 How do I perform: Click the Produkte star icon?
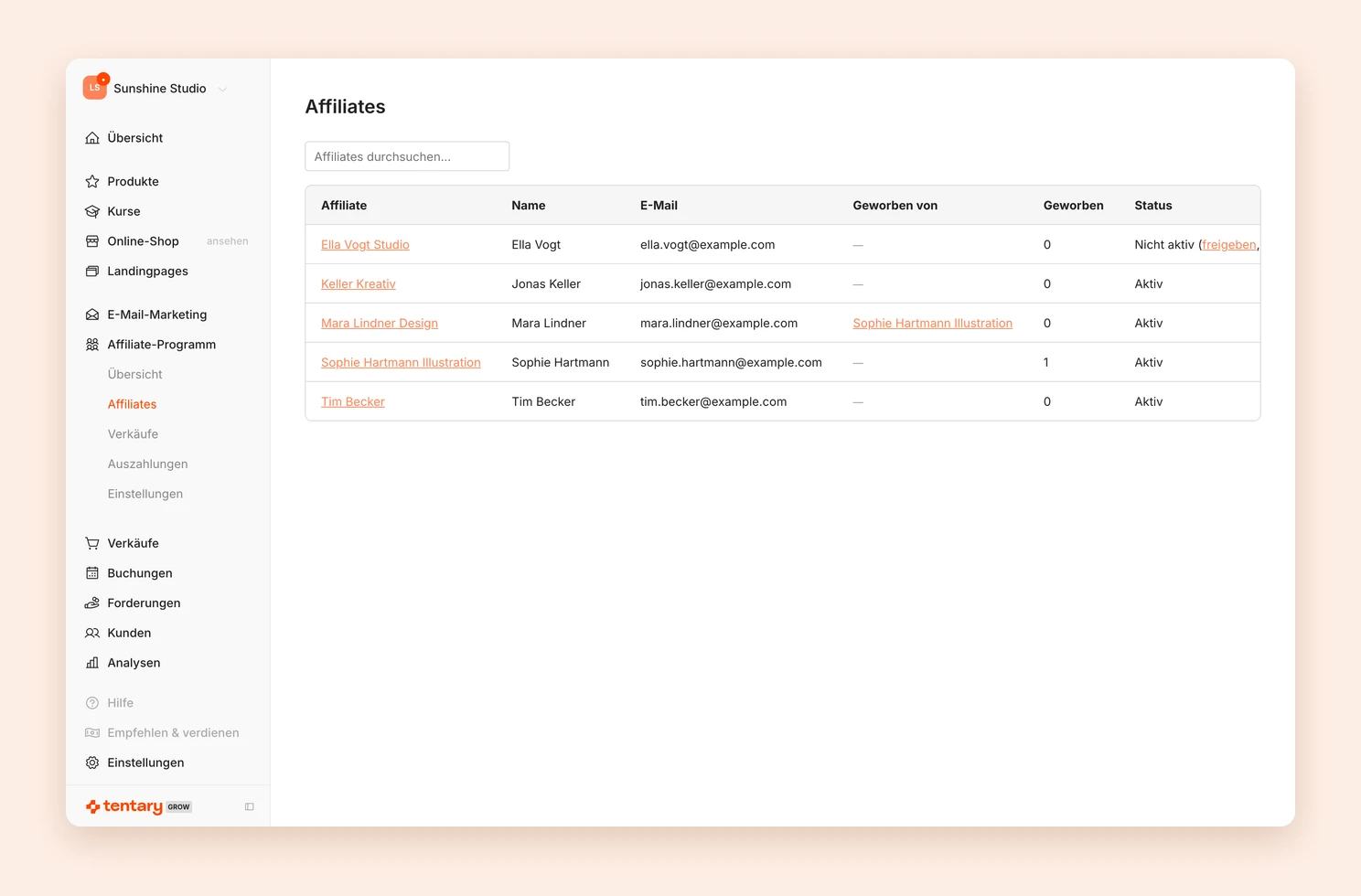(92, 182)
